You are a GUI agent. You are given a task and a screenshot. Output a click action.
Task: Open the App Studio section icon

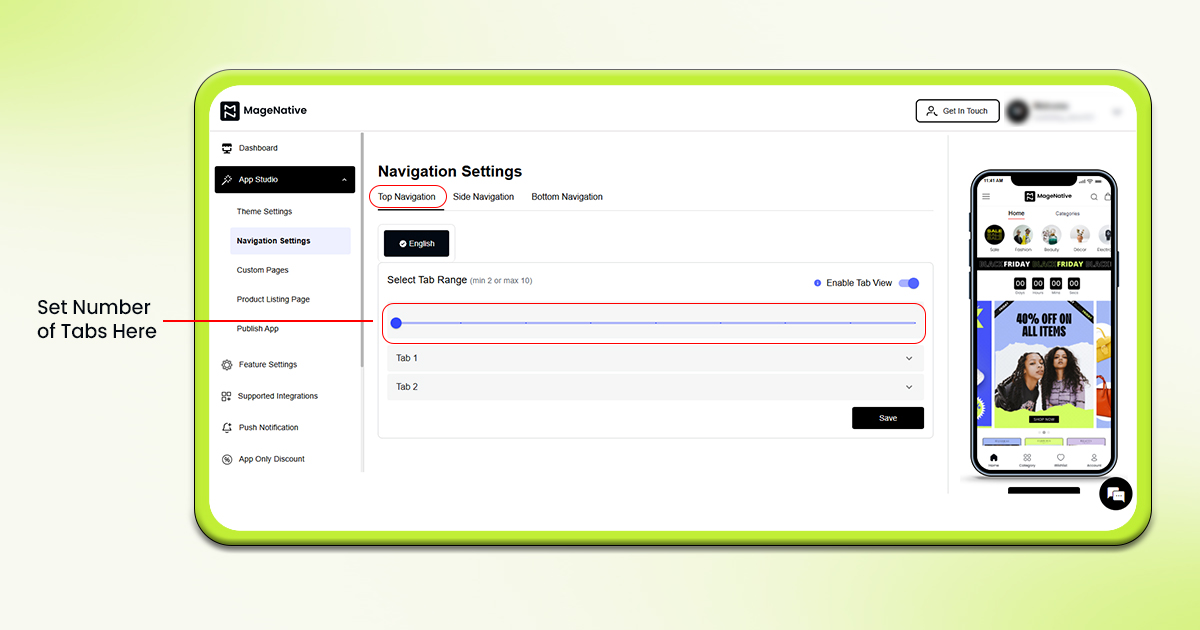coord(227,180)
